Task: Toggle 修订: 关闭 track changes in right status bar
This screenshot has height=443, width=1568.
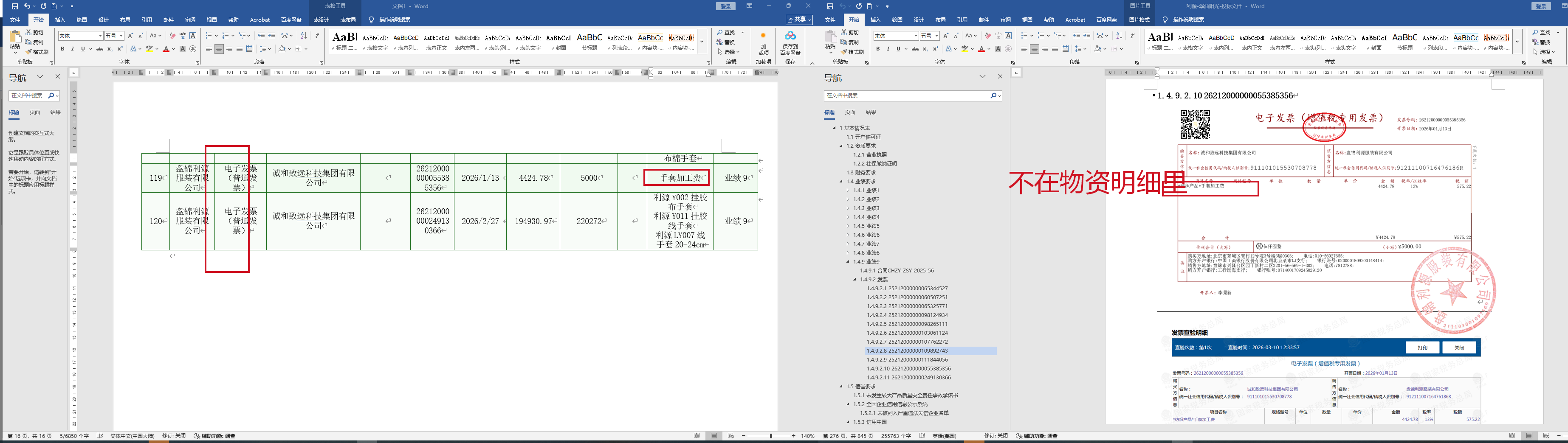Action: point(996,436)
